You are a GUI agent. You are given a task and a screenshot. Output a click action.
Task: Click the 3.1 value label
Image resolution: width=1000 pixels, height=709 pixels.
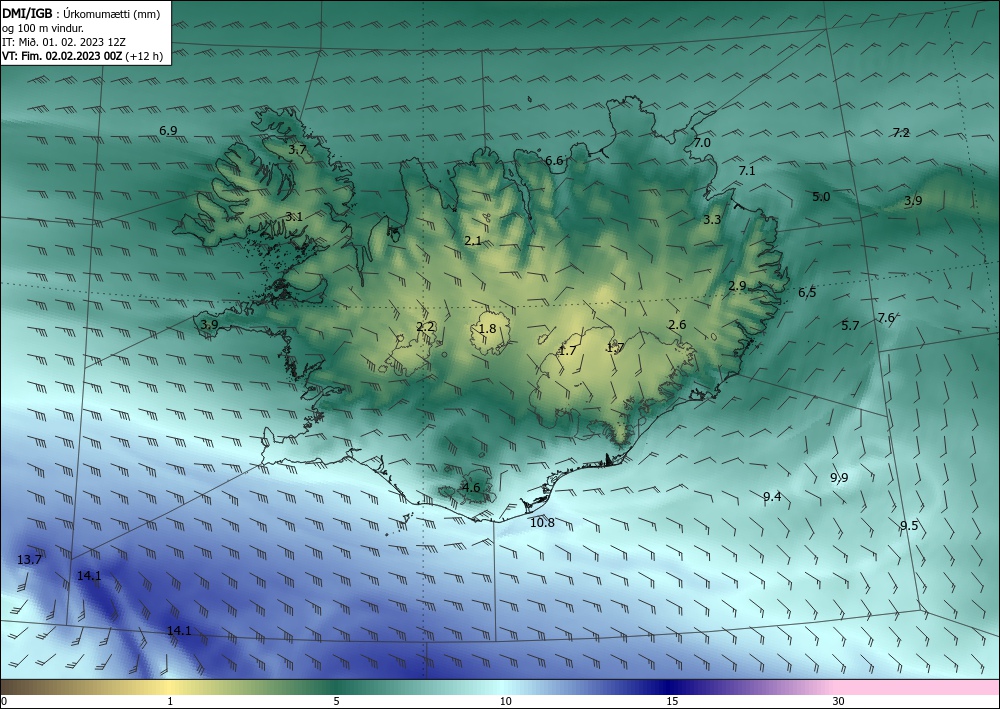293,217
